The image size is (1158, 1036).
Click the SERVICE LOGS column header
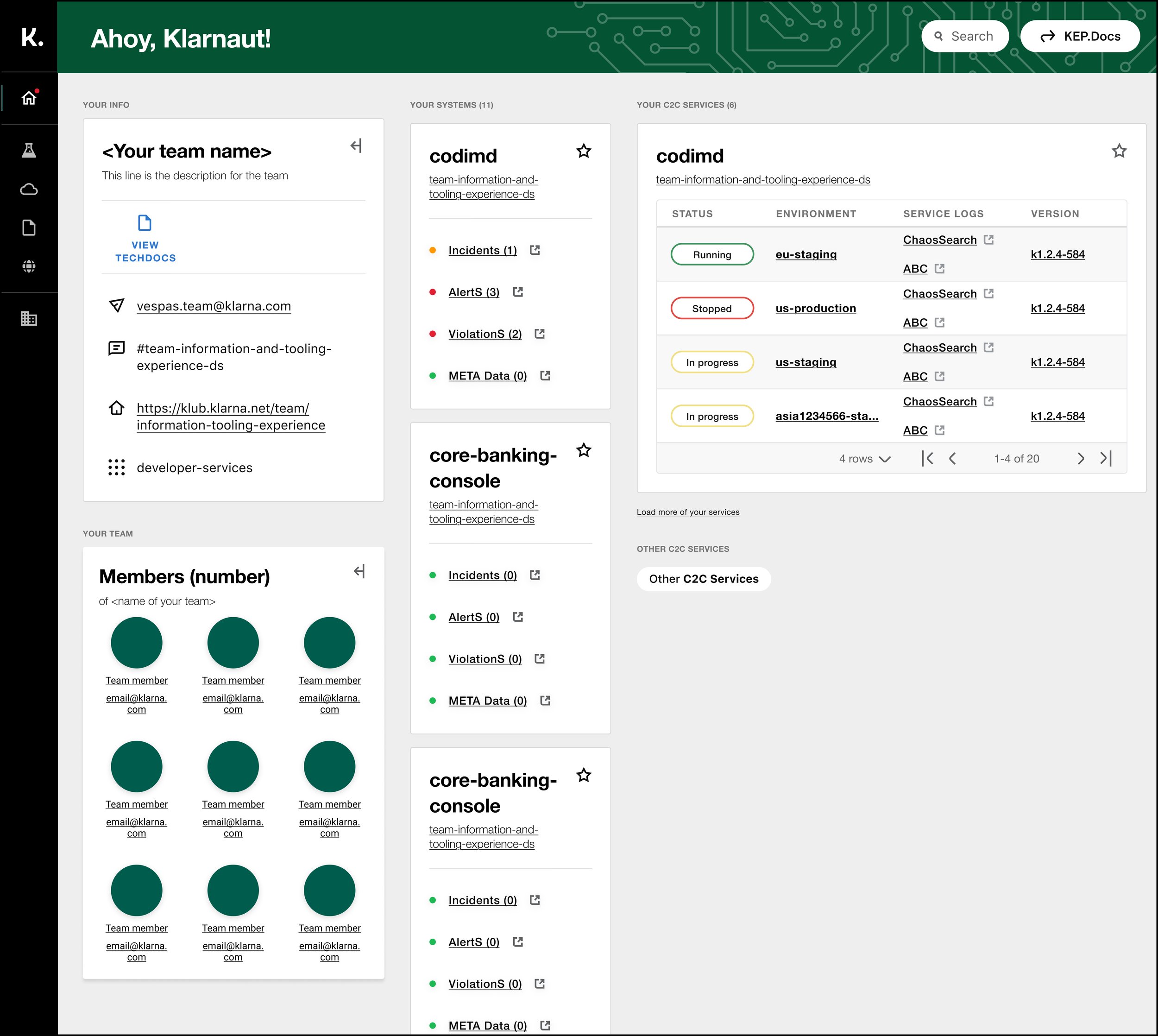(944, 214)
